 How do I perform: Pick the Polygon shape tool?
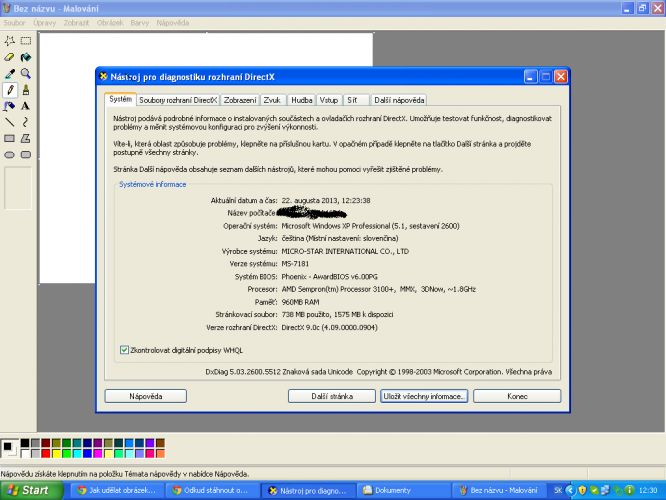(x=26, y=138)
